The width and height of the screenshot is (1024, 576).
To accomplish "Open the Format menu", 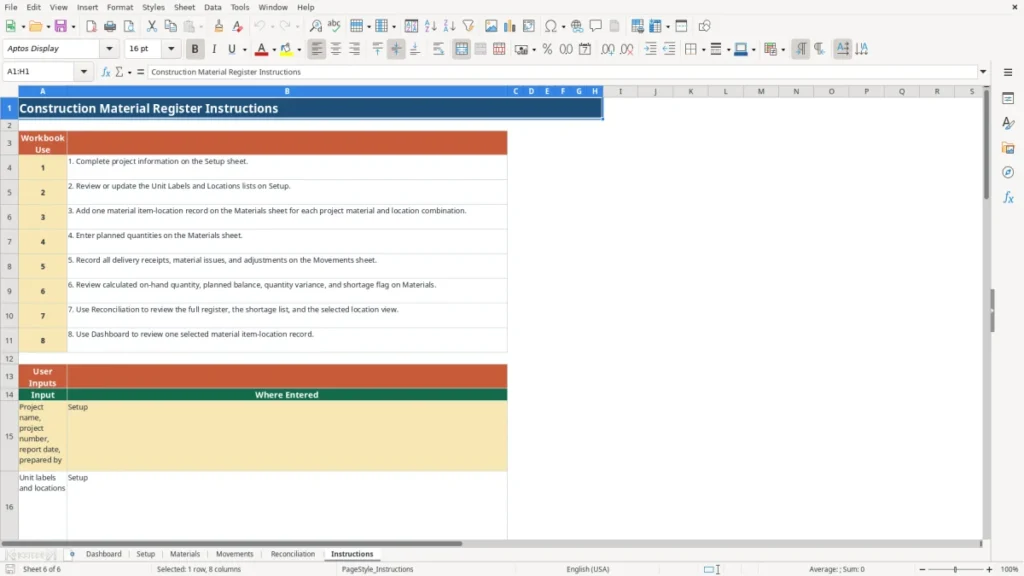I will (120, 7).
